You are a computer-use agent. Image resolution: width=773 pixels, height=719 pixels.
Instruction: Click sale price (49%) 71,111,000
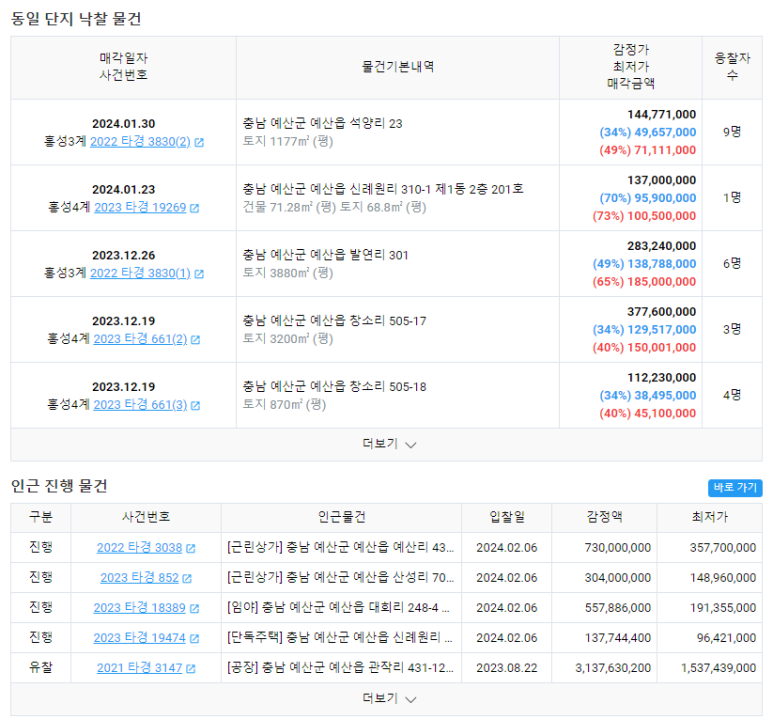coord(648,150)
